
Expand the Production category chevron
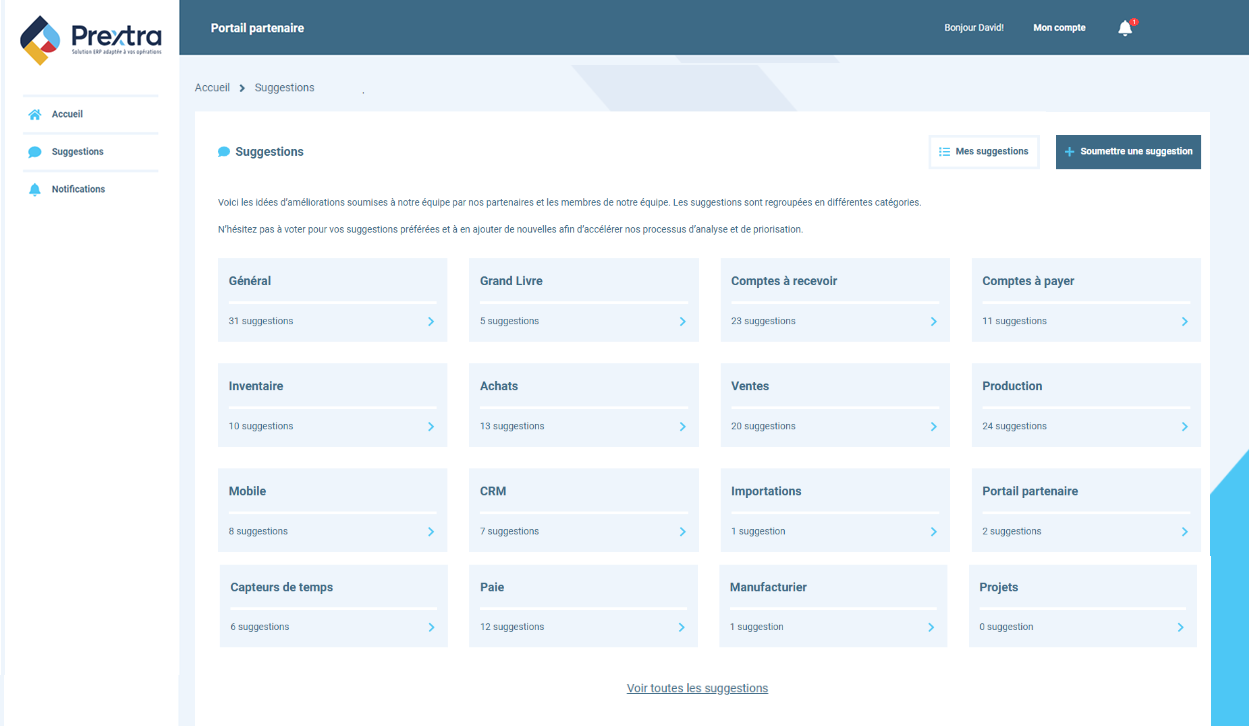1184,427
